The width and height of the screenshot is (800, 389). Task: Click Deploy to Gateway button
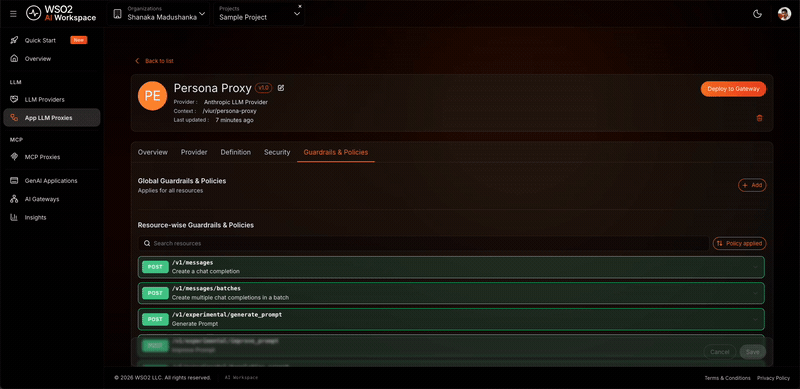733,89
